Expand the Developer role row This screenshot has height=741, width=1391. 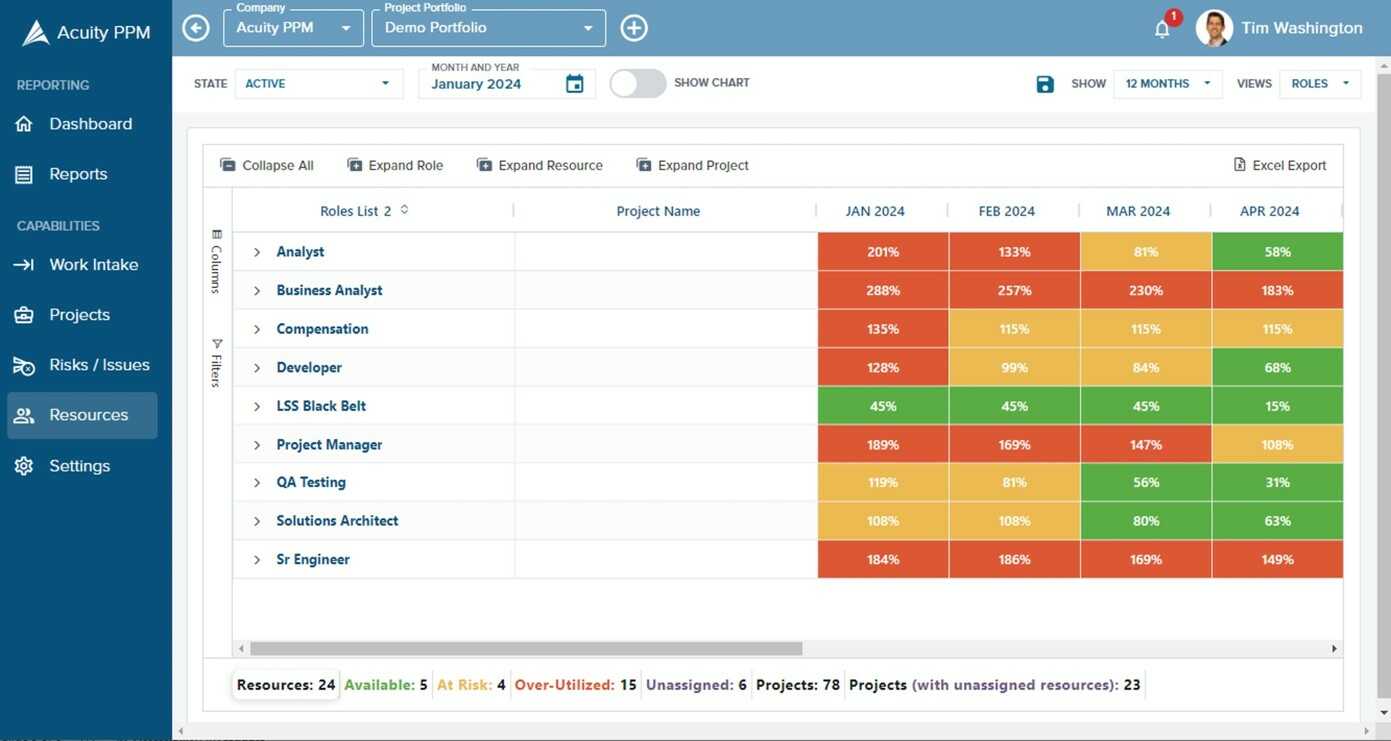coord(256,365)
